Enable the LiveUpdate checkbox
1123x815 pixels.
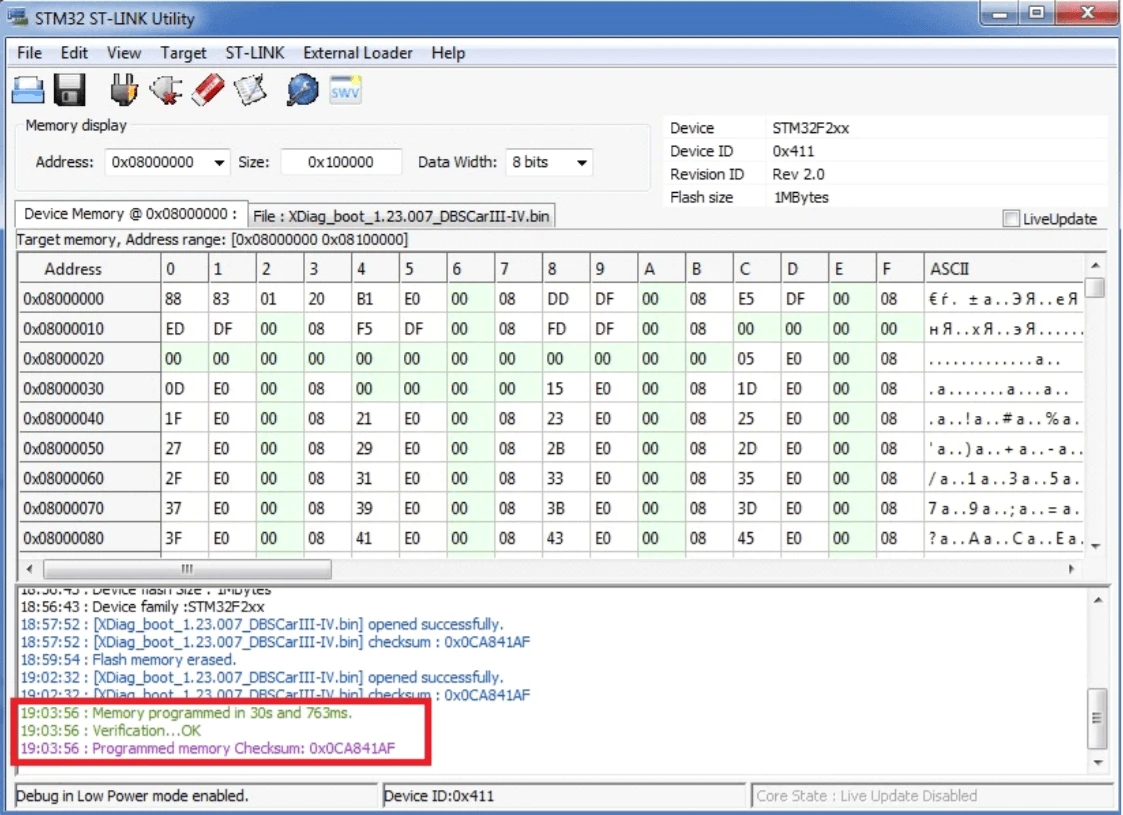[1011, 219]
